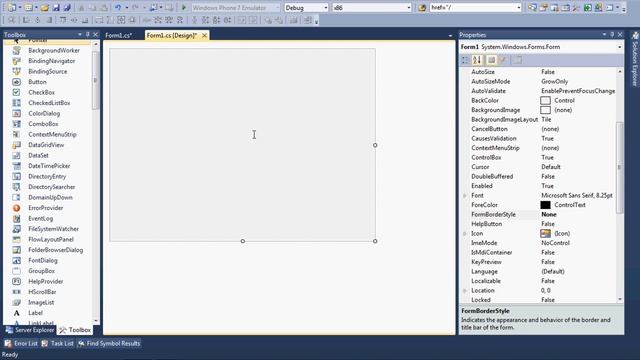Screen dimensions: 640x360
Task: Open the collapsed Solution Explorer side tab
Action: pos(635,59)
